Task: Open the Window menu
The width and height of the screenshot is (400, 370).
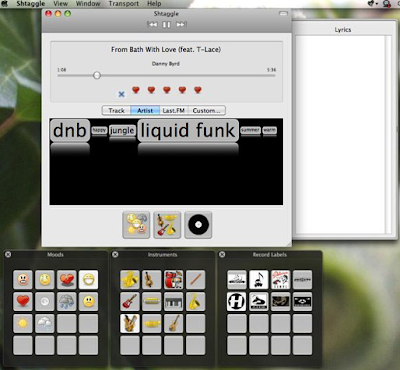Action: click(x=88, y=4)
